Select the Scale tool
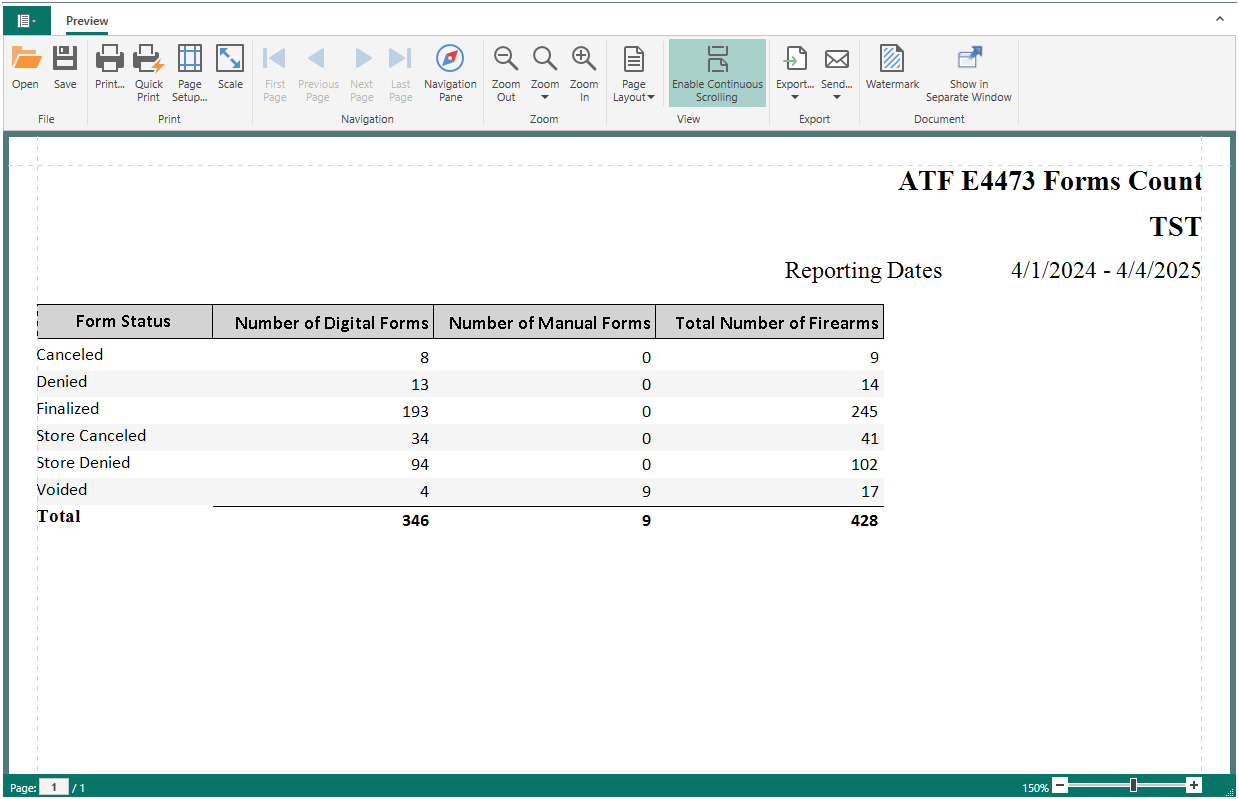Image resolution: width=1239 pixels, height=799 pixels. pos(230,68)
